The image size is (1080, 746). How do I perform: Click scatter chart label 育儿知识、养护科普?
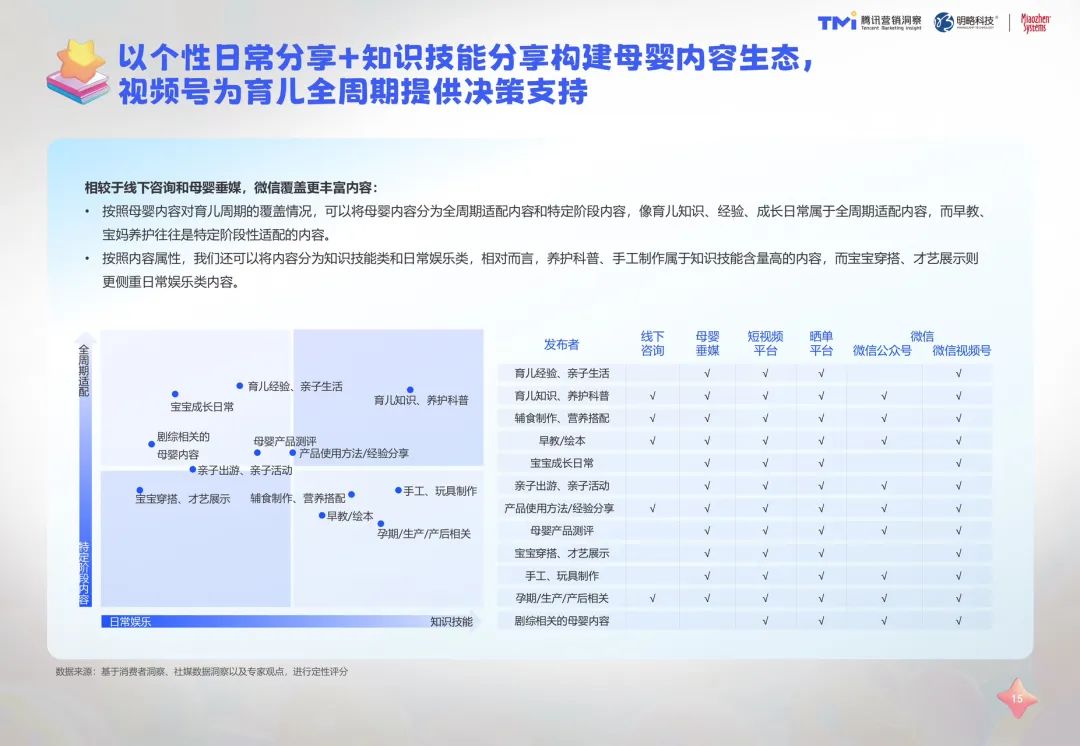(421, 400)
